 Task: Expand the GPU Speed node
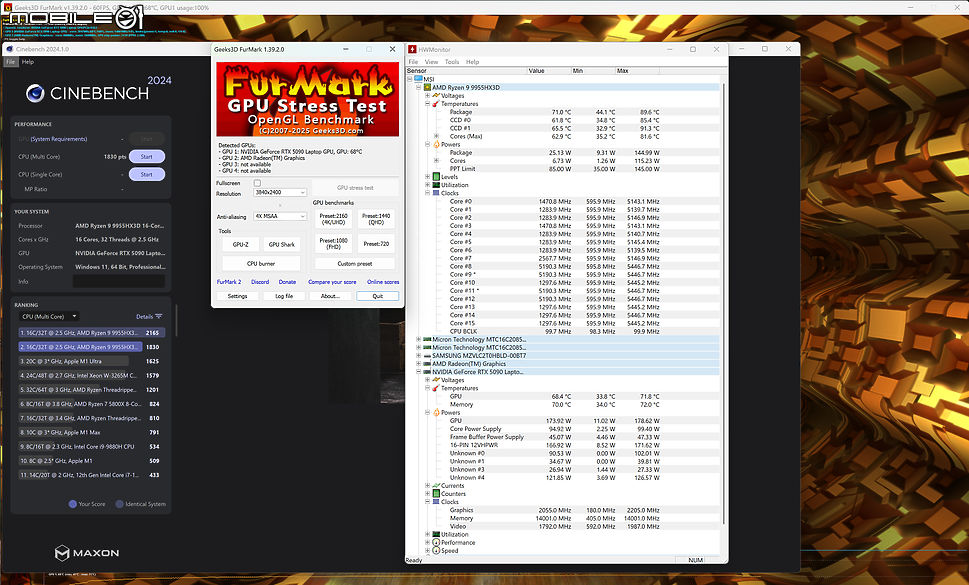[427, 550]
